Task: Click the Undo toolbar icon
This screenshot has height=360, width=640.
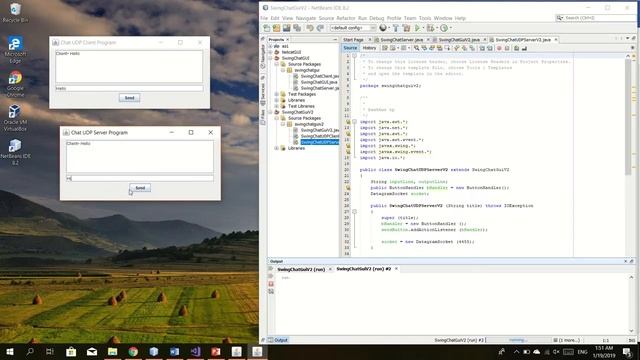Action: (x=310, y=28)
